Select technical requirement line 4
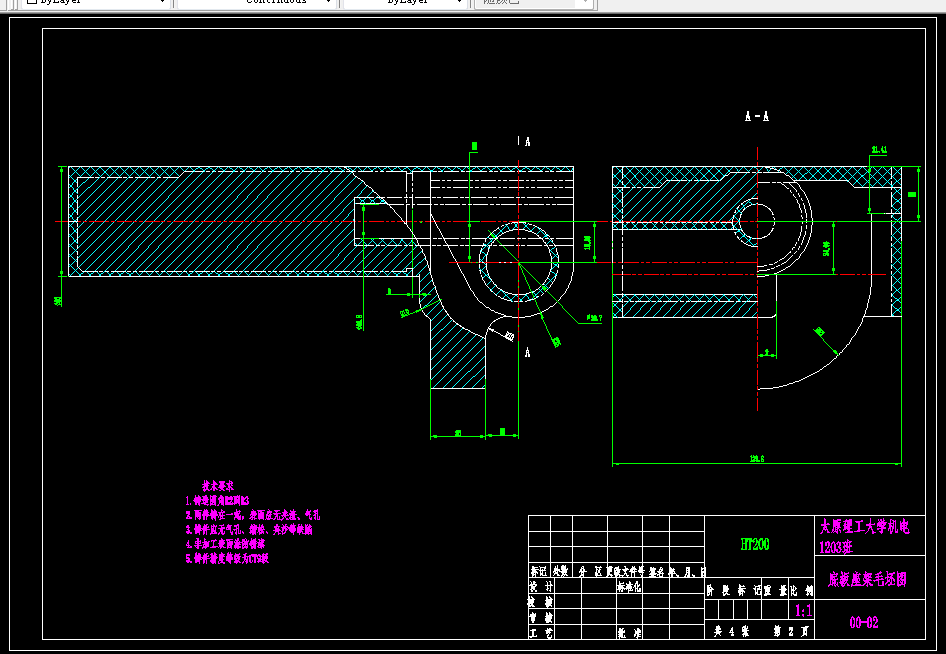Viewport: 946px width, 654px height. (x=225, y=544)
